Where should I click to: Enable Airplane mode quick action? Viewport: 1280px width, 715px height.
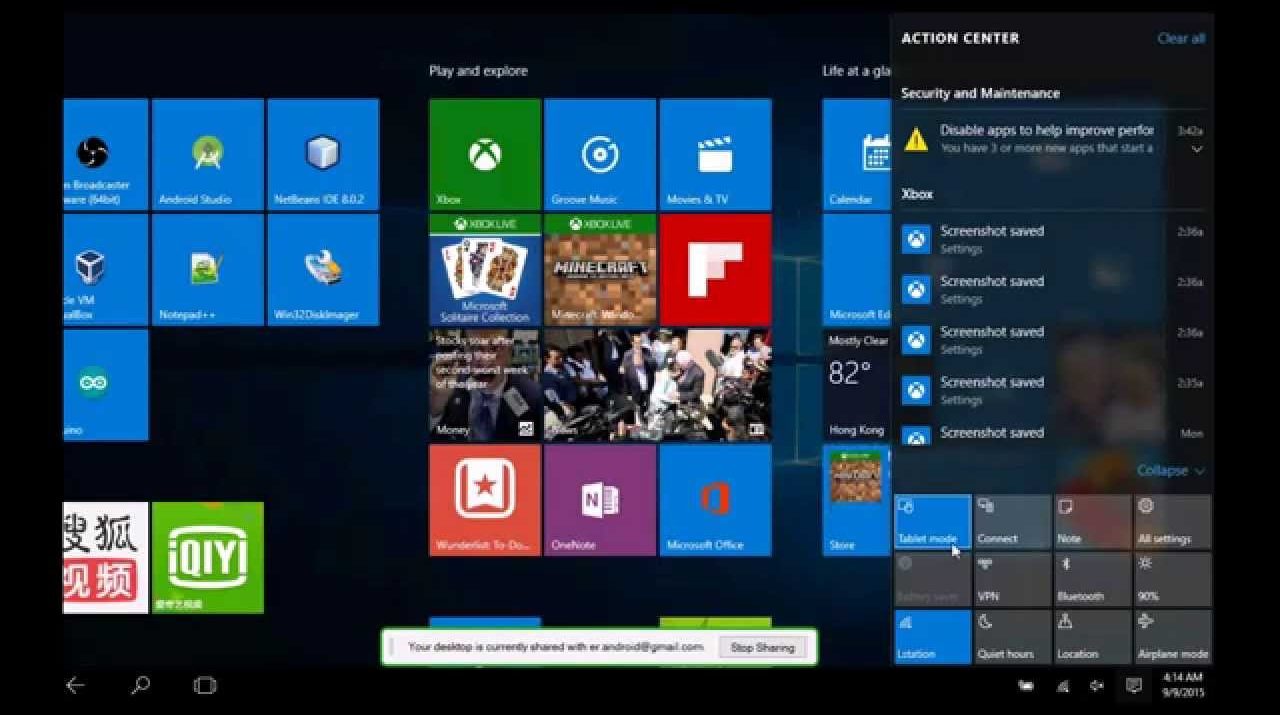pyautogui.click(x=1172, y=637)
